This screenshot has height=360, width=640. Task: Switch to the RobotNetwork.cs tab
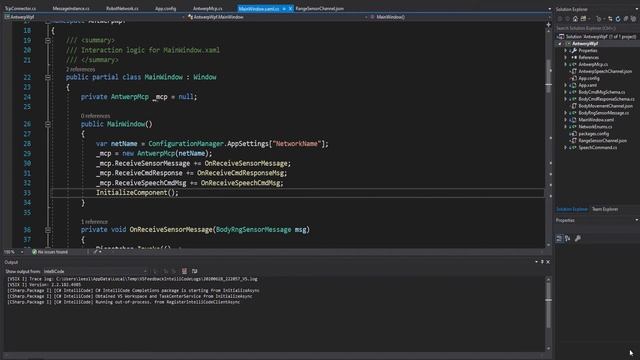[x=122, y=9]
